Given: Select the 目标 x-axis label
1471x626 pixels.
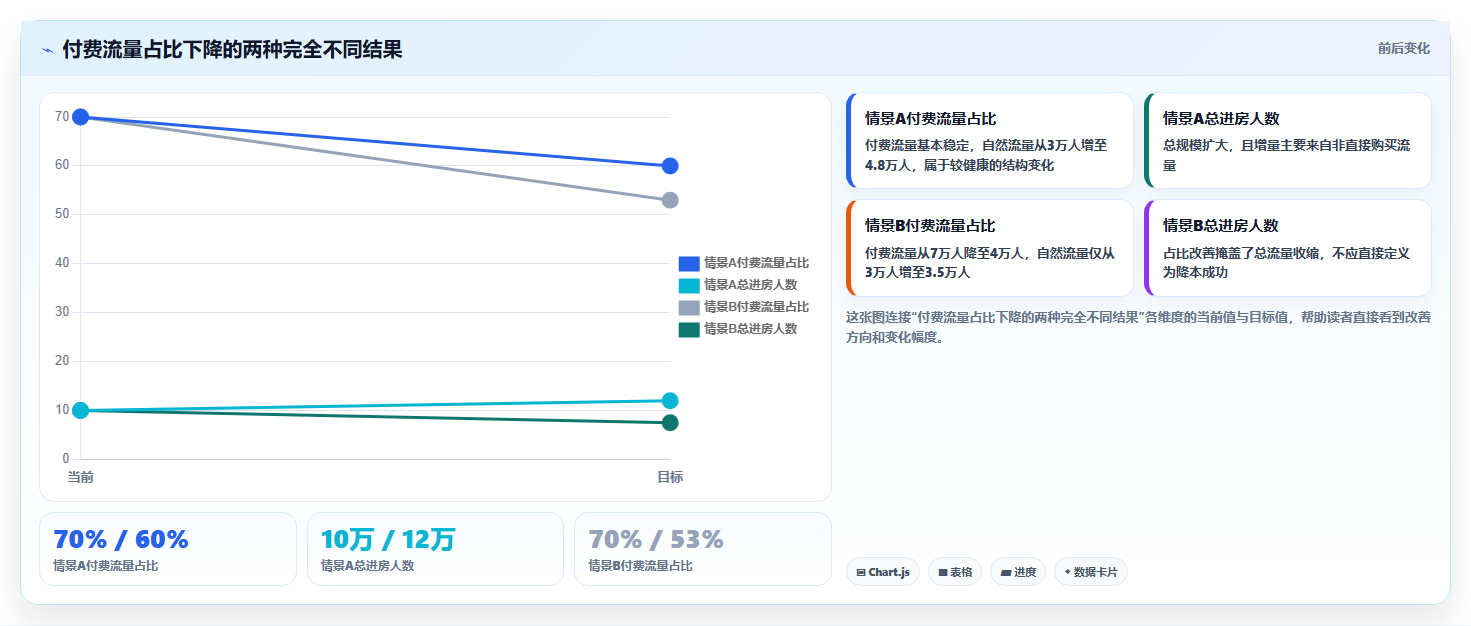Looking at the screenshot, I should pyautogui.click(x=670, y=477).
